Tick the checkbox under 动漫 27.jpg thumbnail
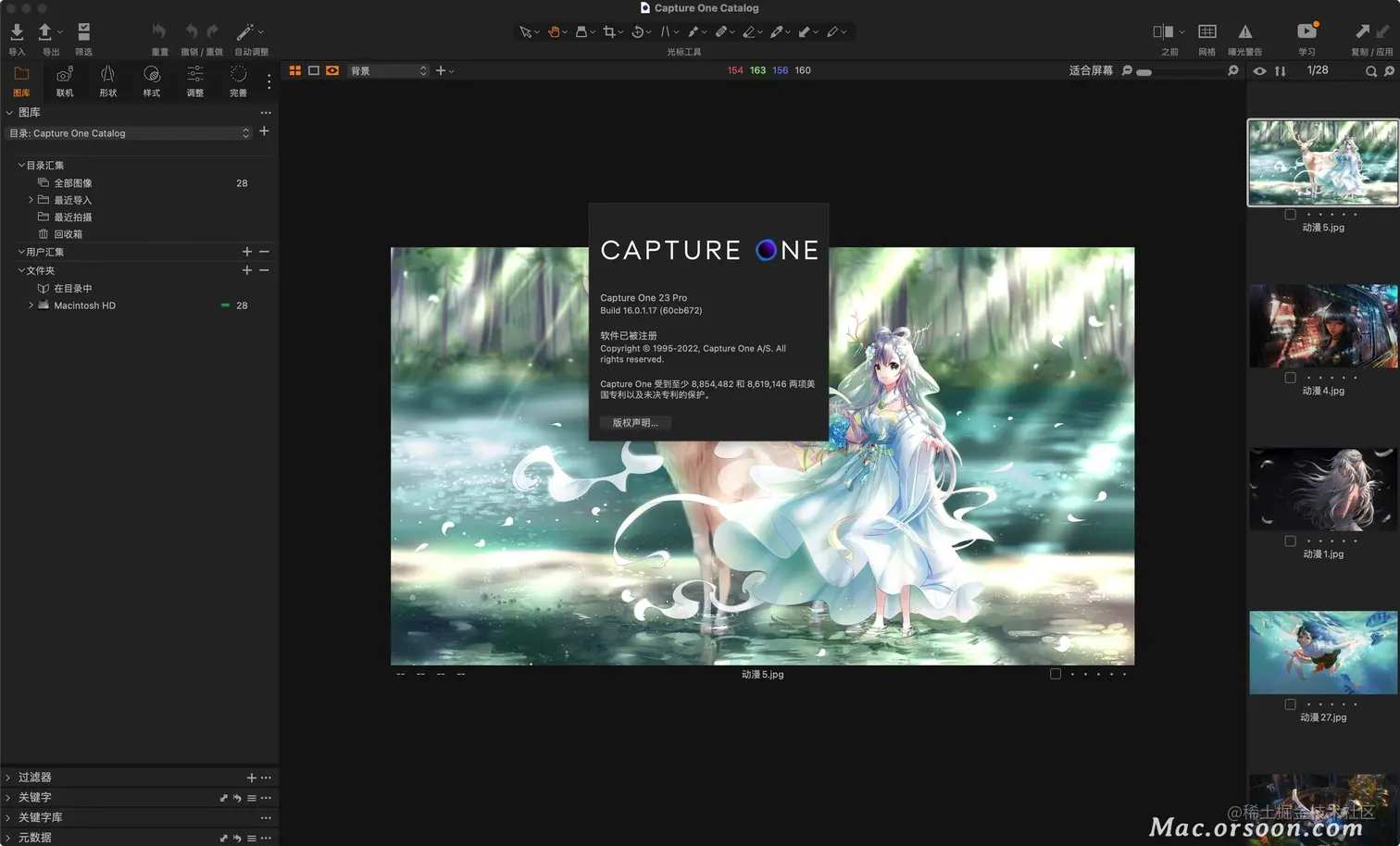1400x846 pixels. (1290, 704)
